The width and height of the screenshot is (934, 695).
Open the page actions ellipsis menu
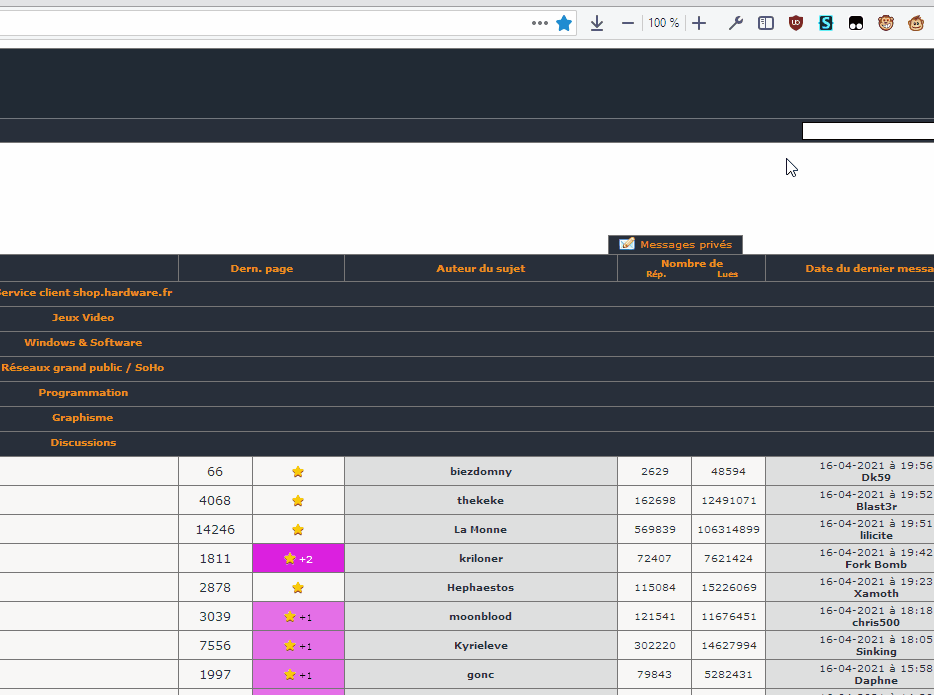pos(540,22)
